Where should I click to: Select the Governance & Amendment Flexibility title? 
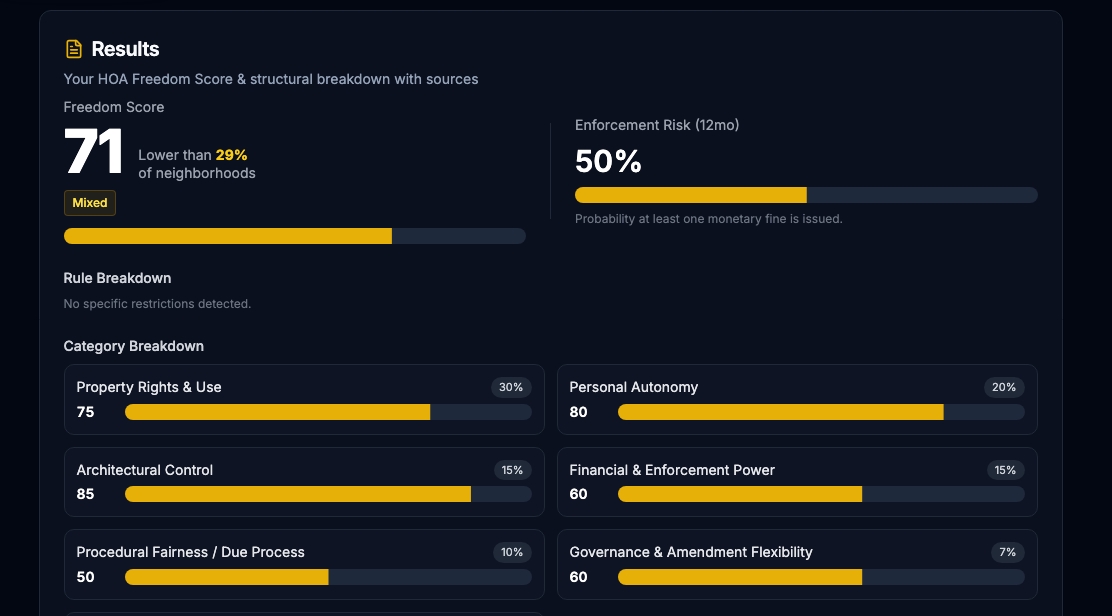click(x=691, y=552)
